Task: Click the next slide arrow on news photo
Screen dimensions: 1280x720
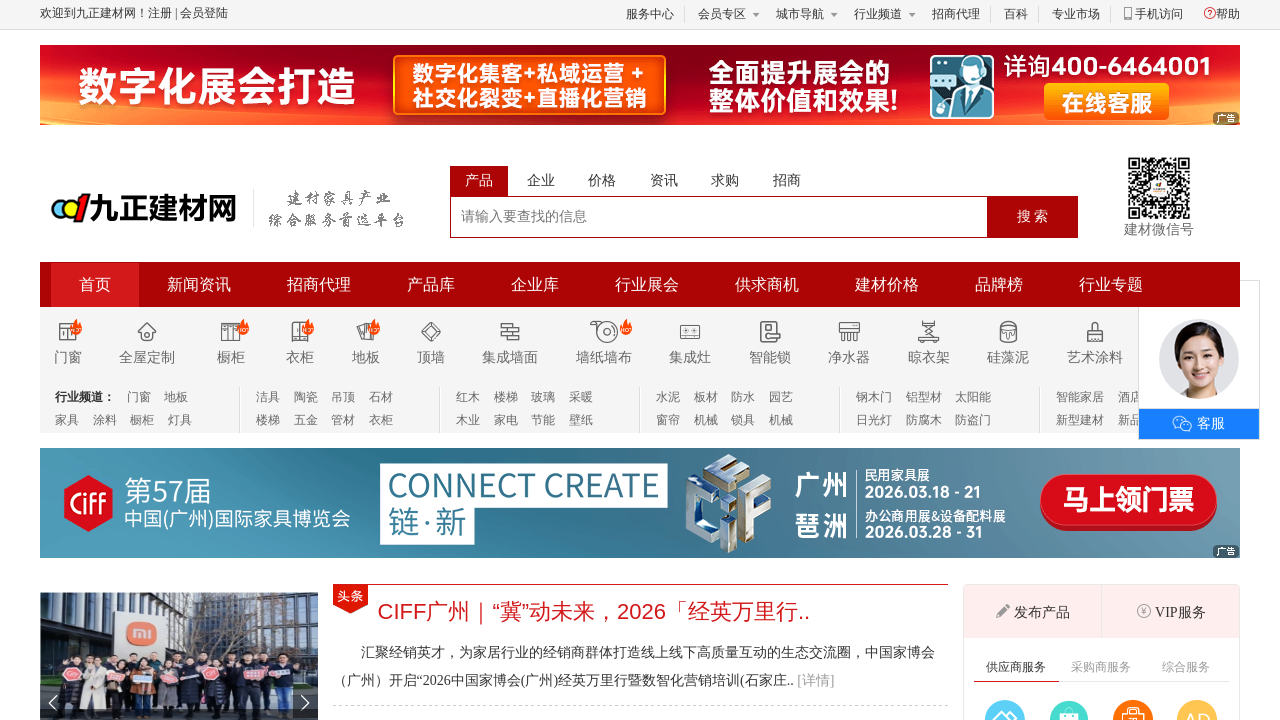Action: [x=305, y=703]
